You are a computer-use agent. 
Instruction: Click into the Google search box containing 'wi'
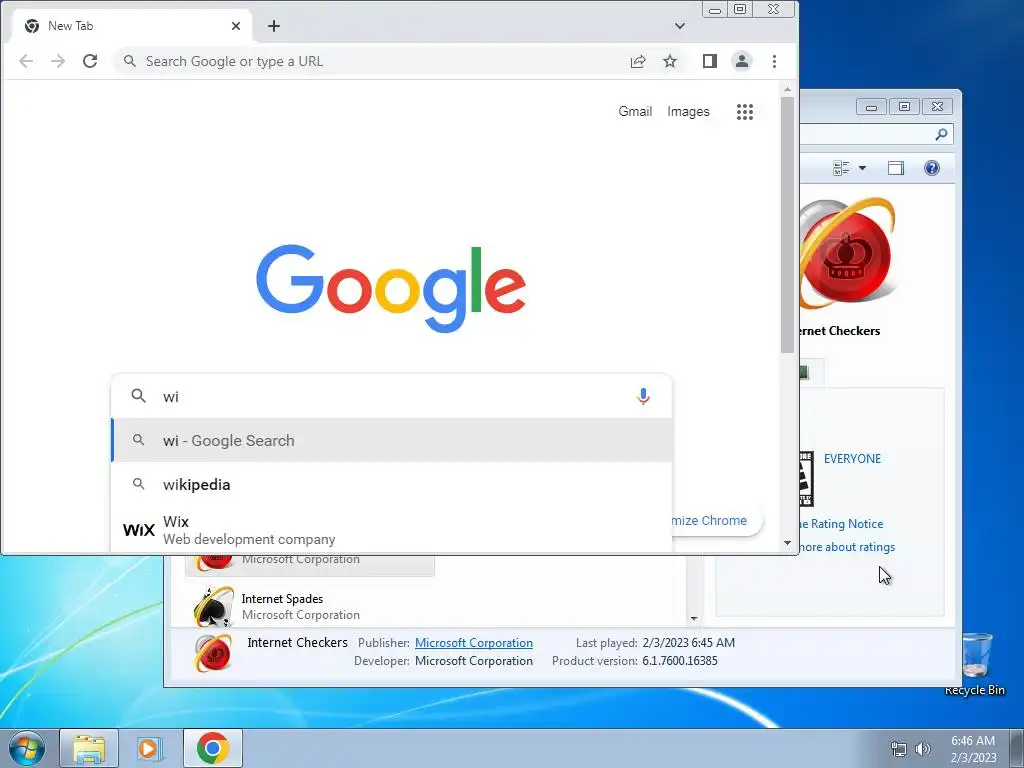[392, 396]
